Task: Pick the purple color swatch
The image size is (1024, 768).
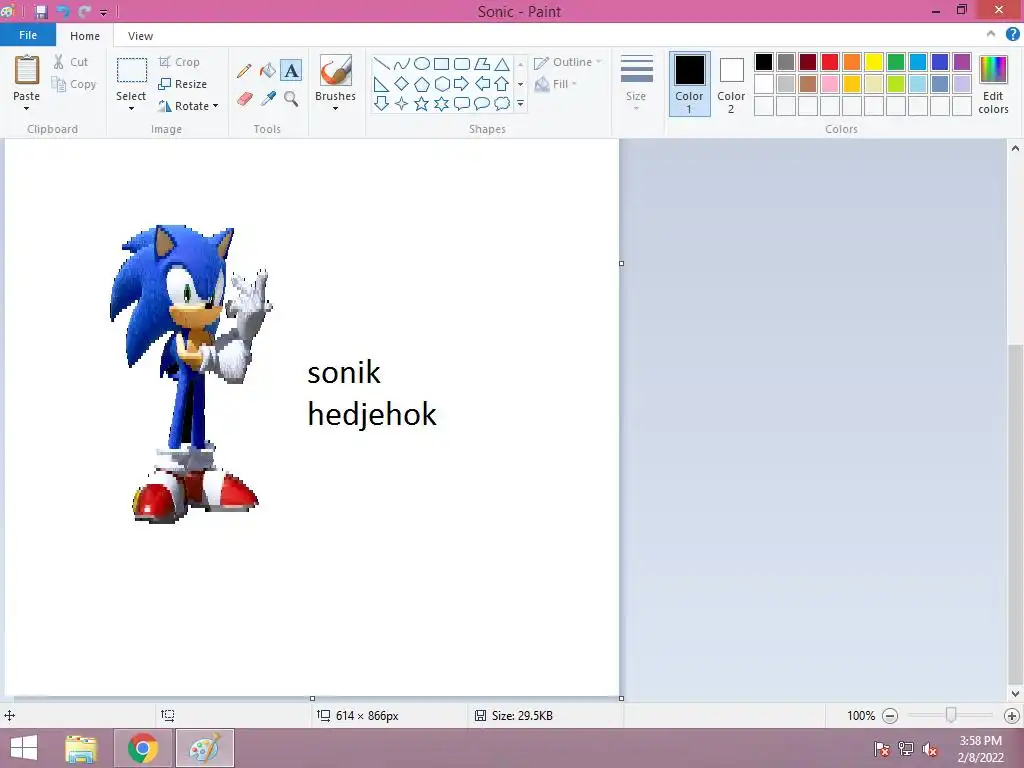Action: pos(962,62)
